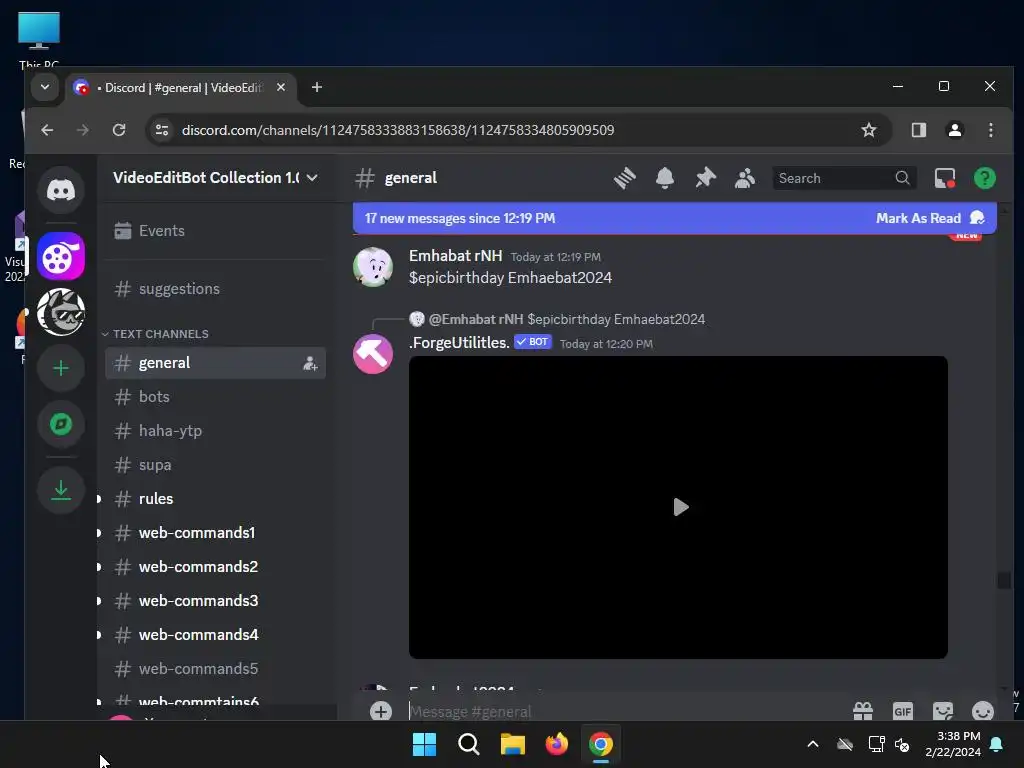The height and width of the screenshot is (768, 1024).
Task: Toggle member list icon
Action: 745,178
